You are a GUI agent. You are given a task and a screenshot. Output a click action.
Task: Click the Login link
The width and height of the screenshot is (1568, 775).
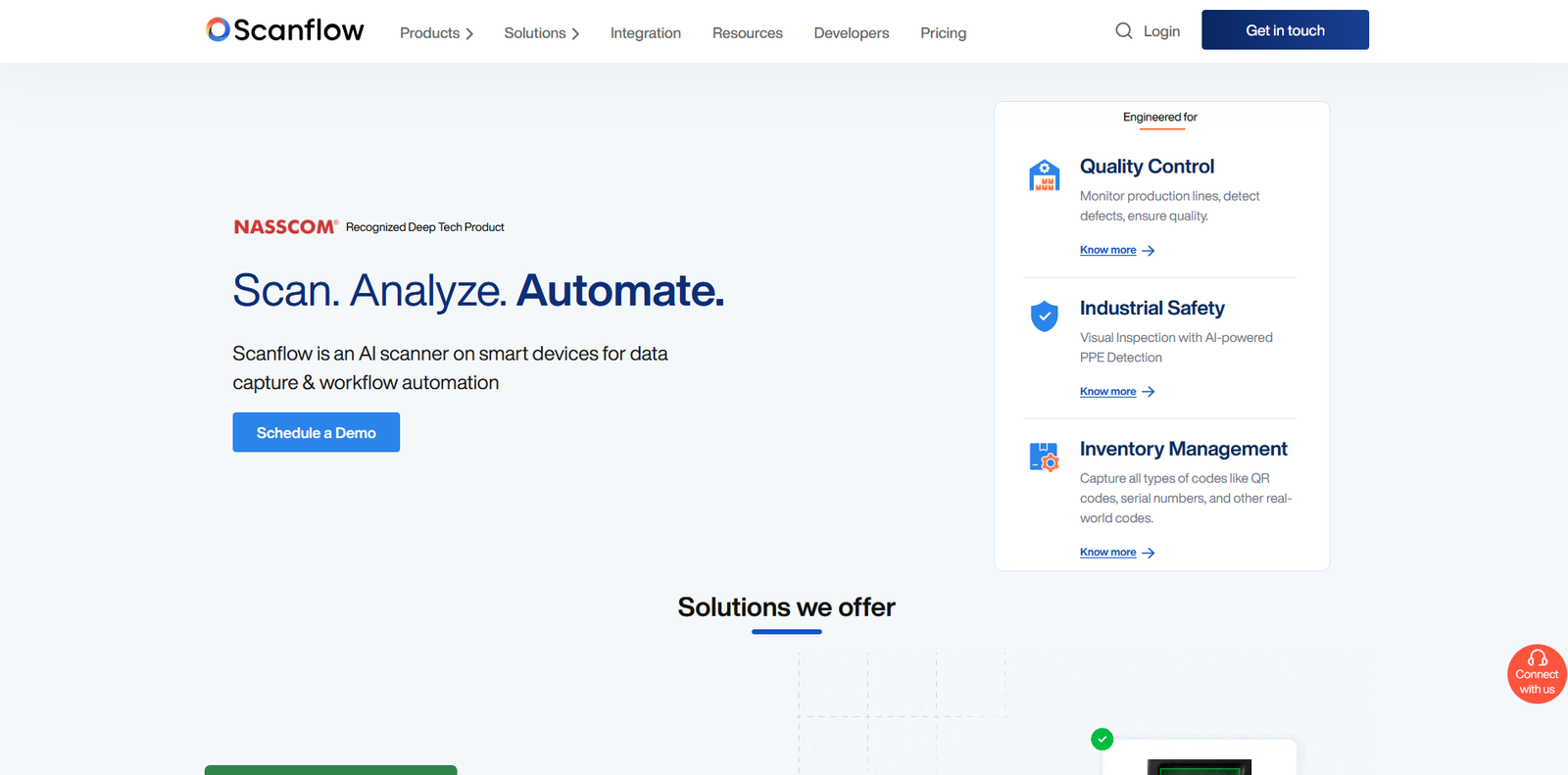[1161, 31]
